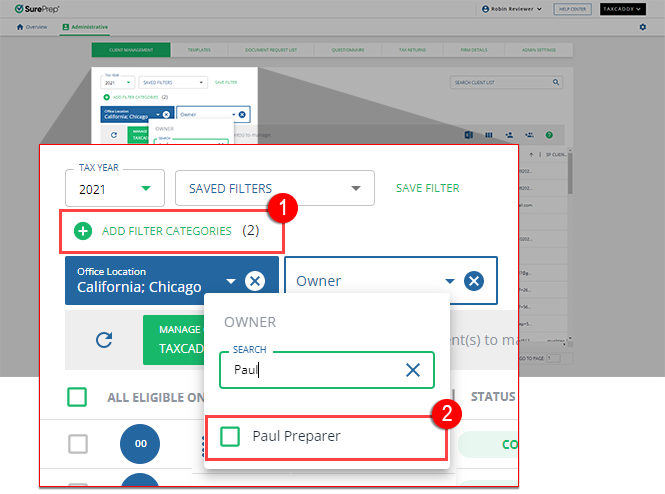The height and width of the screenshot is (494, 665).
Task: Open the Admin Settings tab
Action: point(539,50)
